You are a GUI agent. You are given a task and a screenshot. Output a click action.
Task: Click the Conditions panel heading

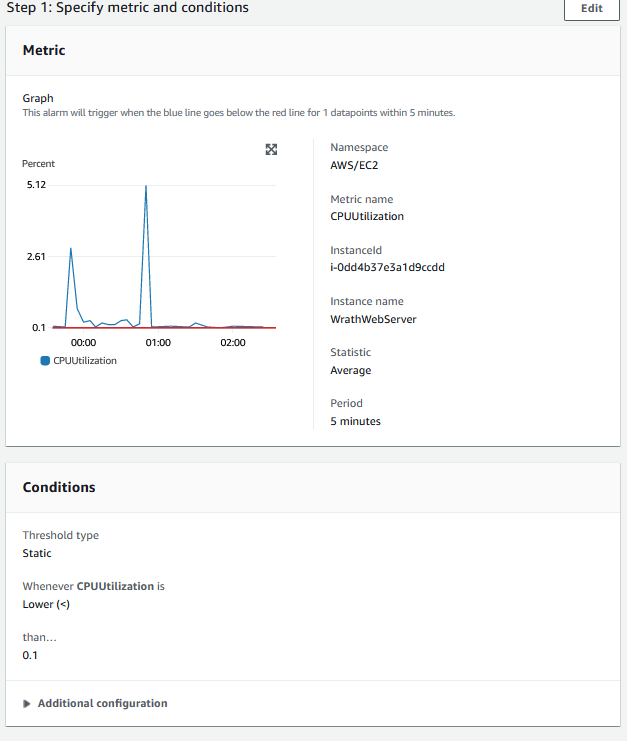pos(59,487)
